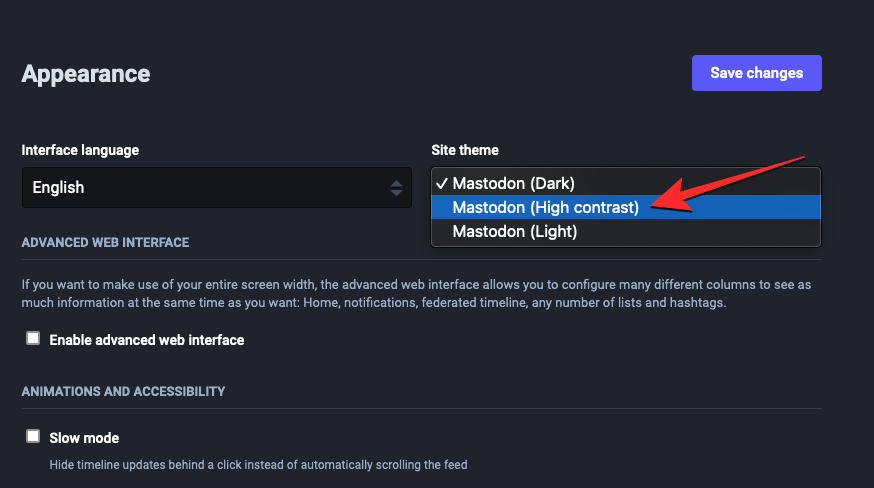Click the Slow mode label text
Image resolution: width=874 pixels, height=488 pixels.
coord(84,438)
